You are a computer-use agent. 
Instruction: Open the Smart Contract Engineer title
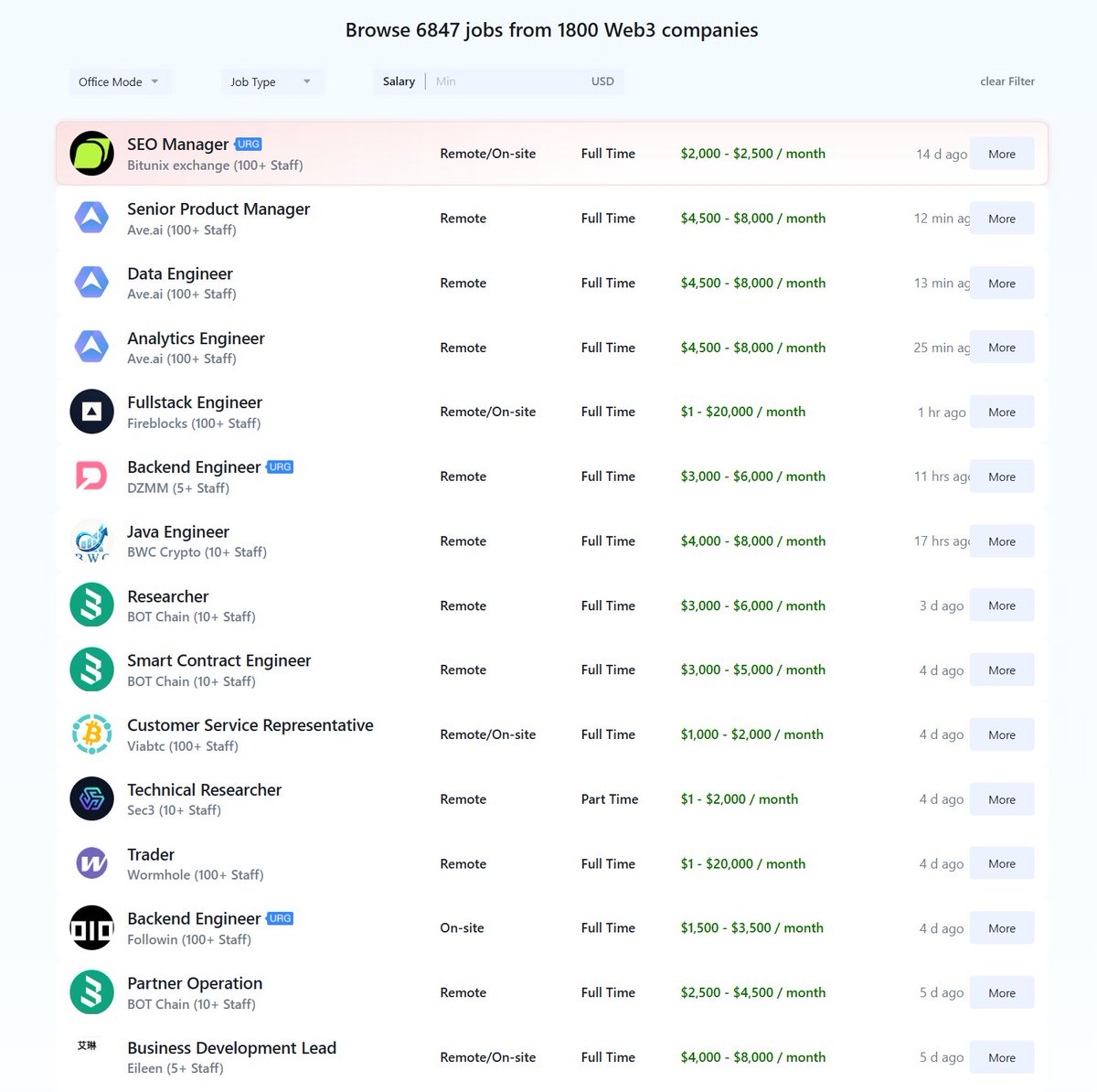pos(219,660)
